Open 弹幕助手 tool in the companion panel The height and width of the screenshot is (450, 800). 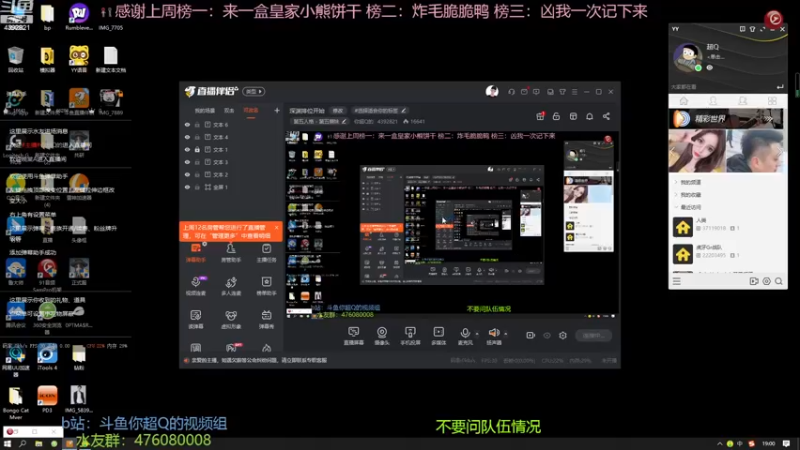[x=196, y=253]
